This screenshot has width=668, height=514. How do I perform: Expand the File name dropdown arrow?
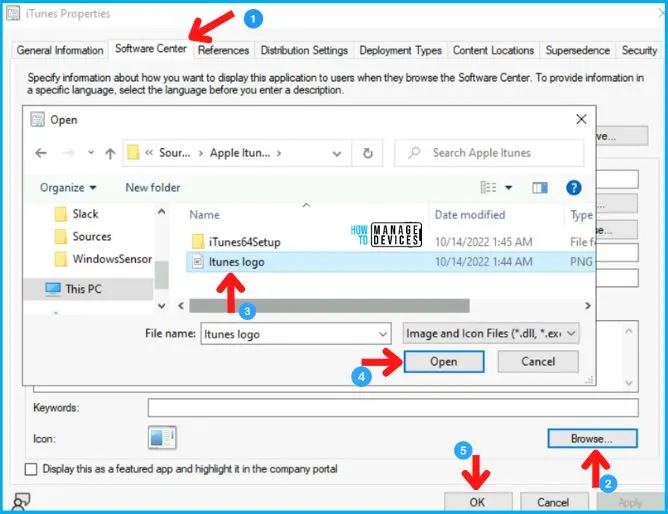[383, 334]
